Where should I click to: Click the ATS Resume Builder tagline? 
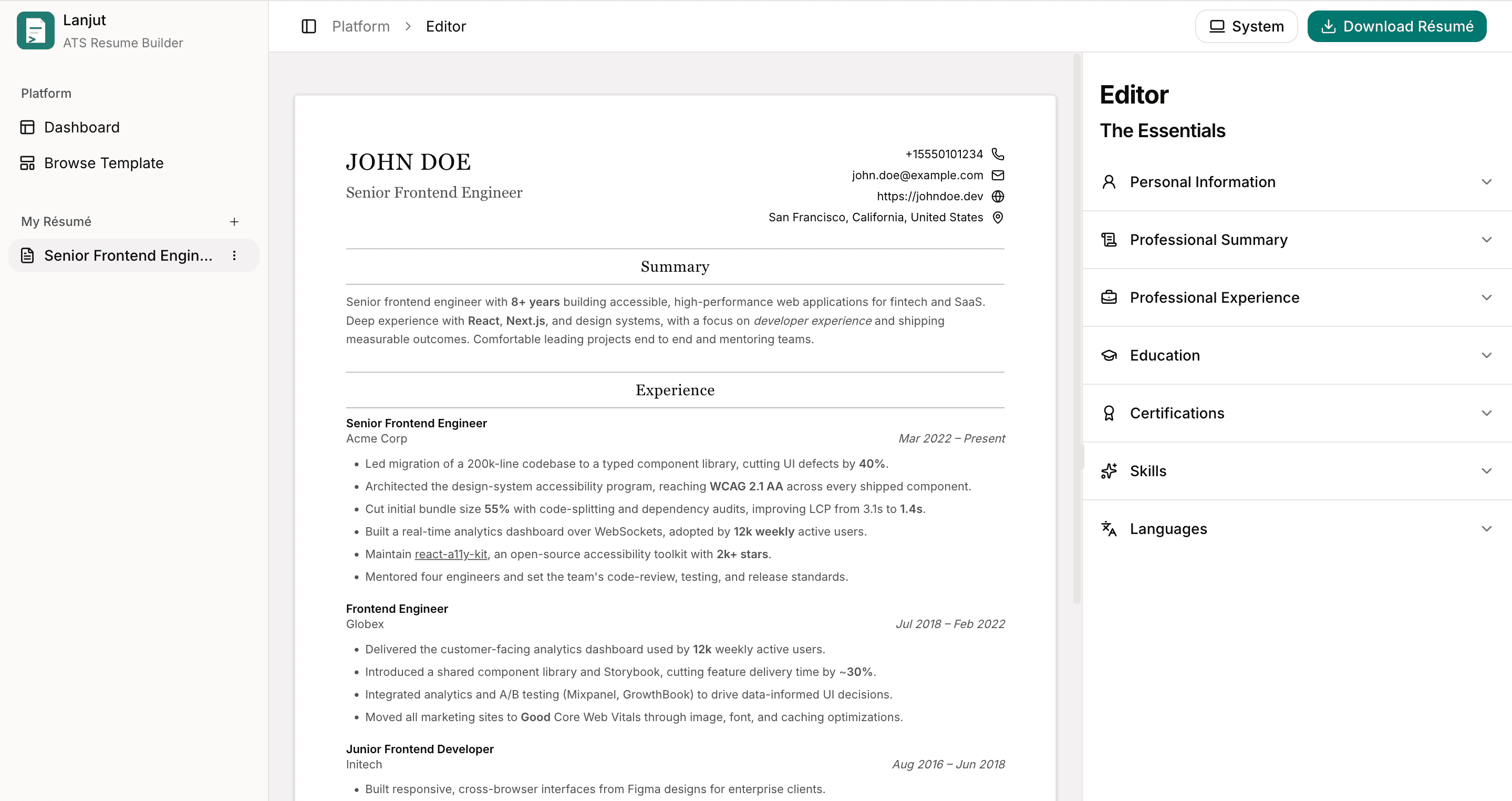point(123,43)
